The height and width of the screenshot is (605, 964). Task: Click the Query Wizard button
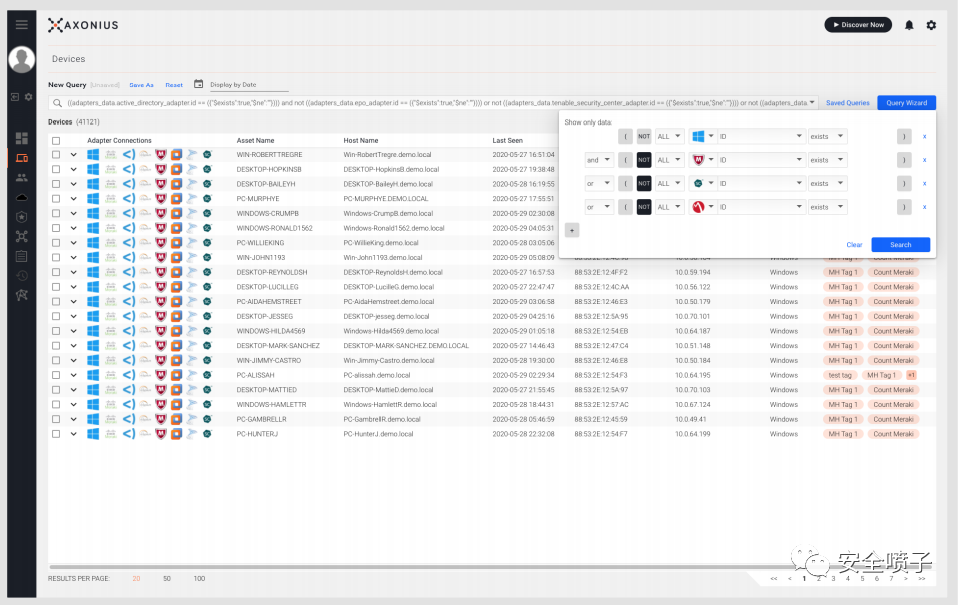point(906,103)
